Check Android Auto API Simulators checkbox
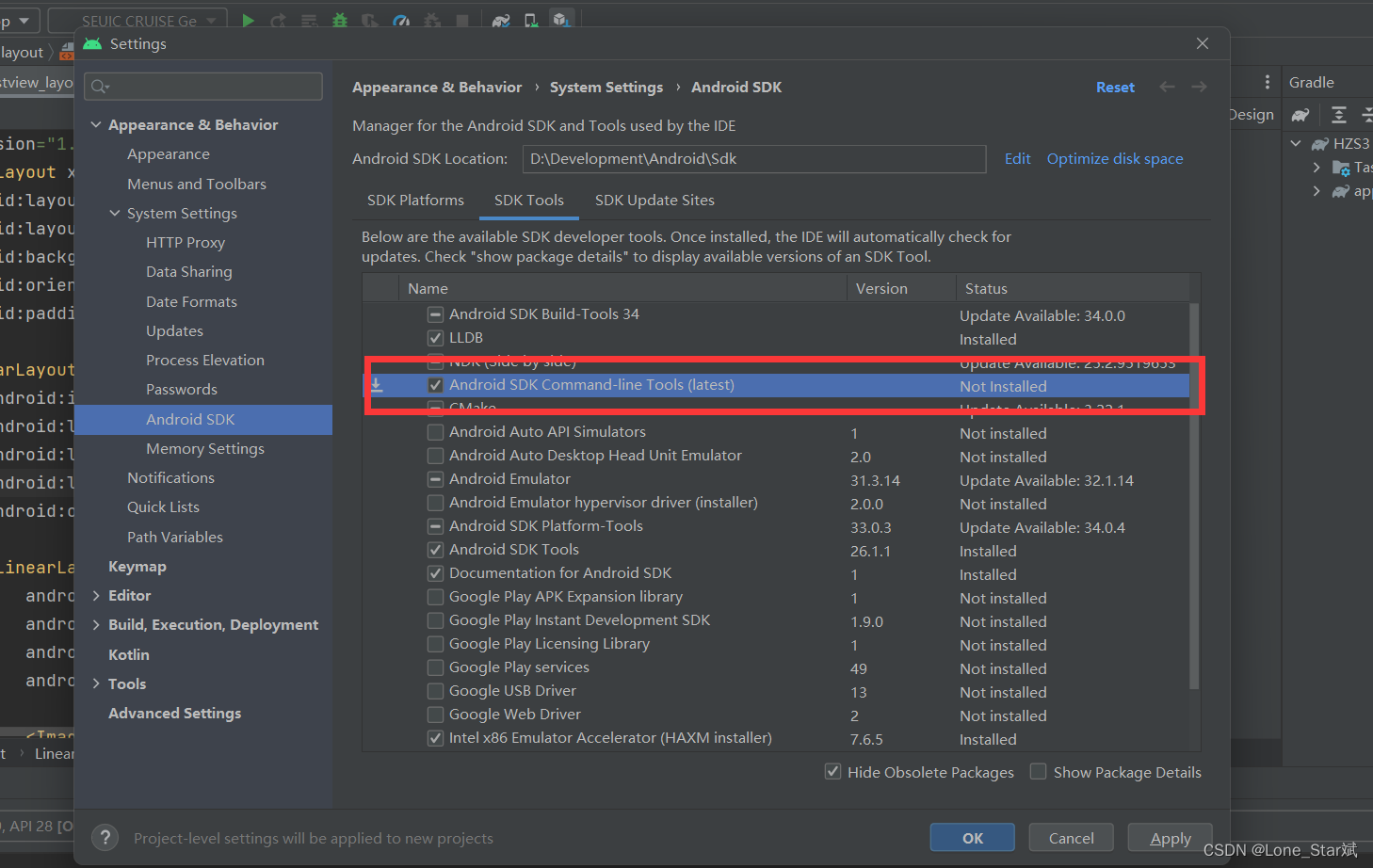This screenshot has width=1373, height=868. point(435,432)
